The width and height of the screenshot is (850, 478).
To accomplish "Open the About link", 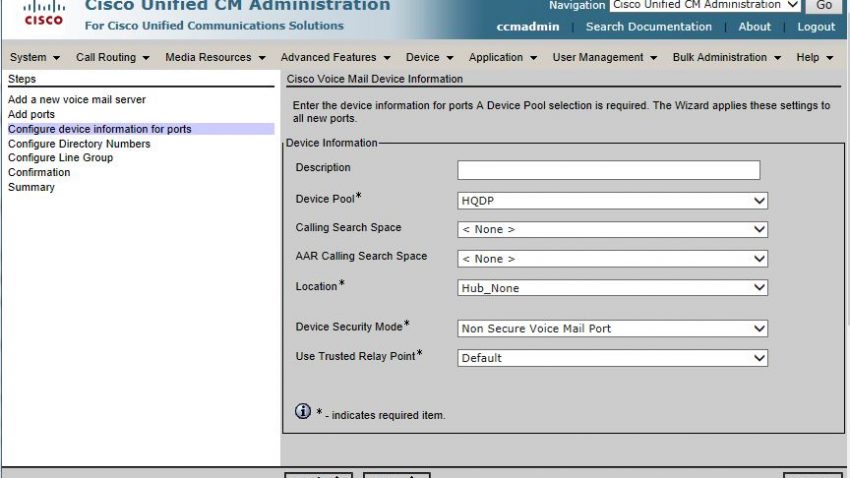I will (754, 27).
